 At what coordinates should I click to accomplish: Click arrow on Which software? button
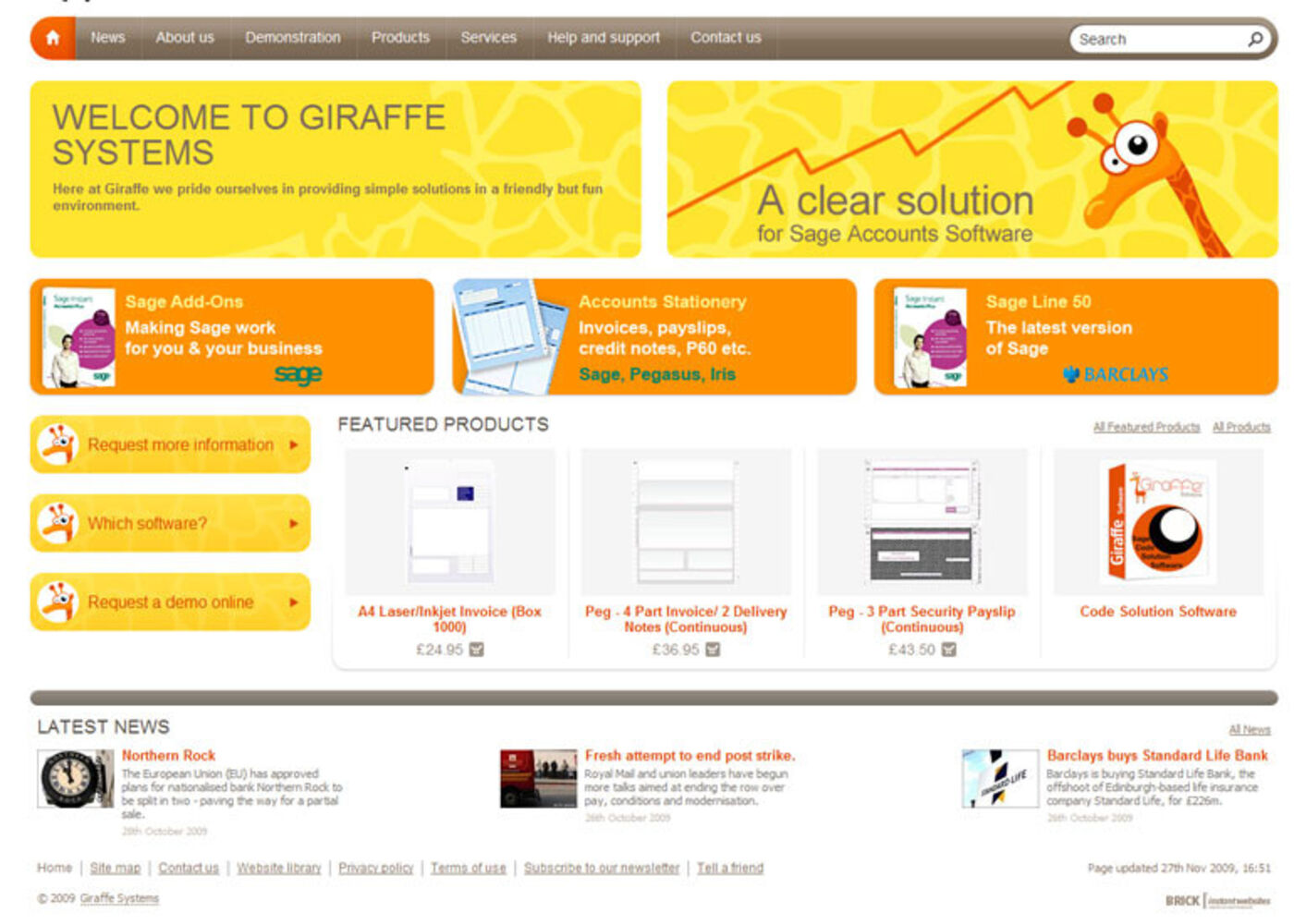[294, 524]
